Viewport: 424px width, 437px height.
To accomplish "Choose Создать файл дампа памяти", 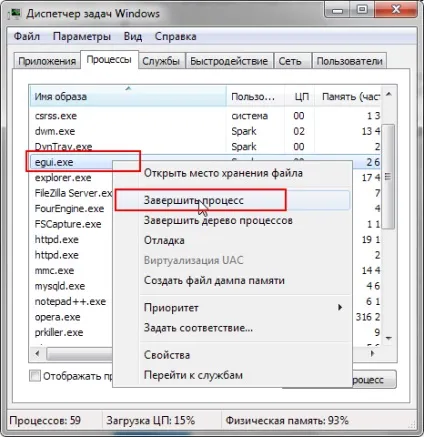I will pyautogui.click(x=232, y=280).
